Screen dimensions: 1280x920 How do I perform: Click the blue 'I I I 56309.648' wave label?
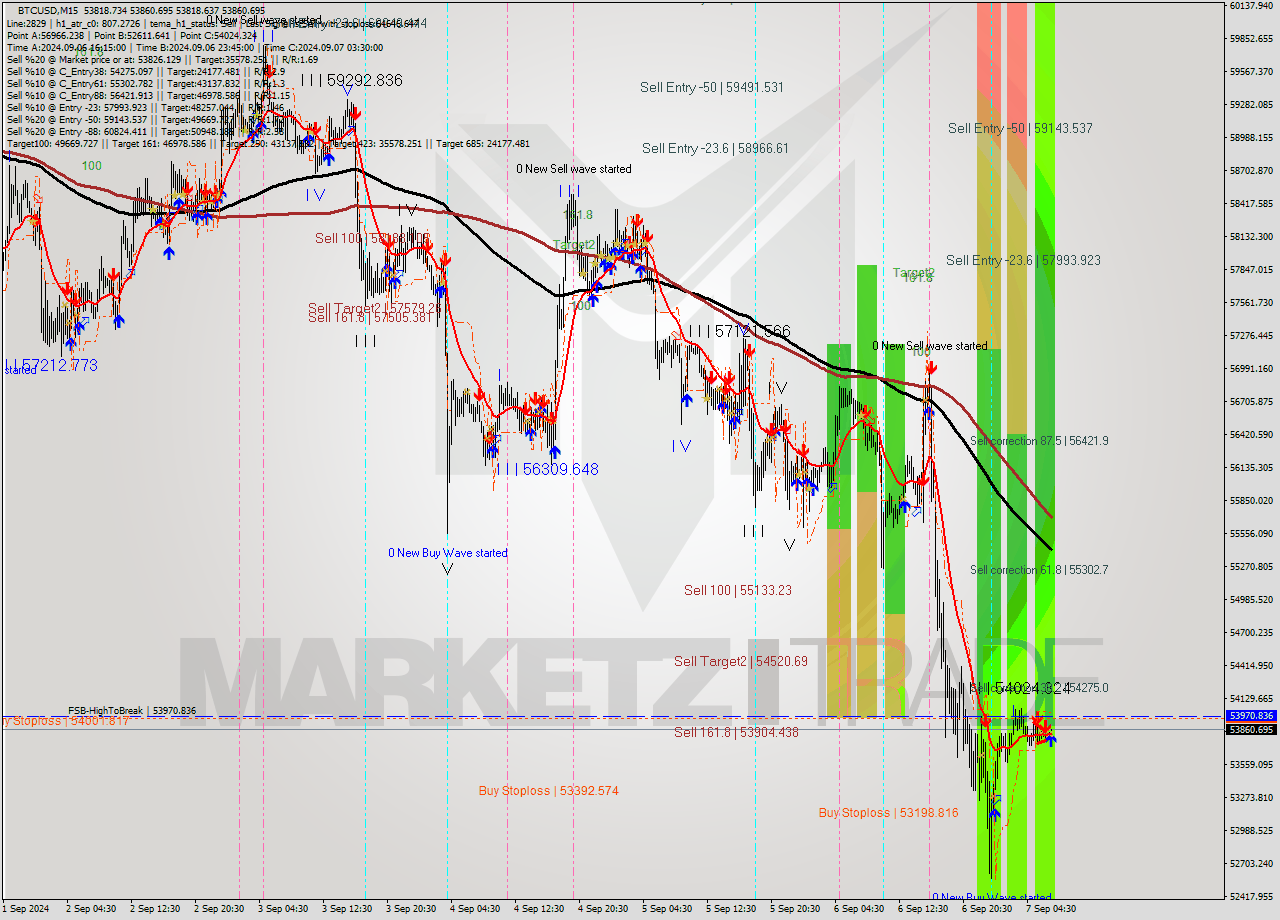(546, 469)
